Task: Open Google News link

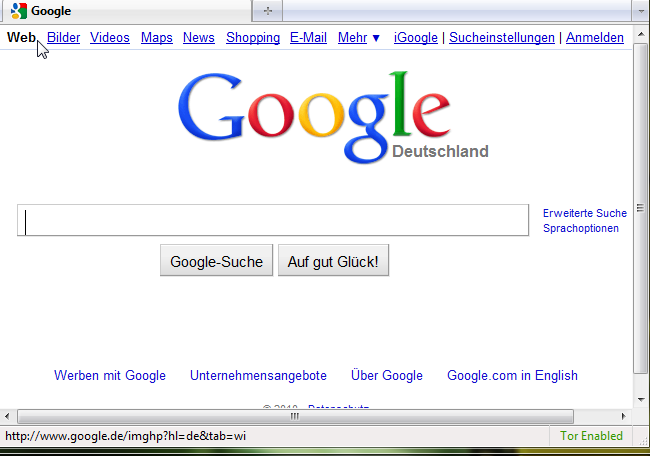Action: 199,37
